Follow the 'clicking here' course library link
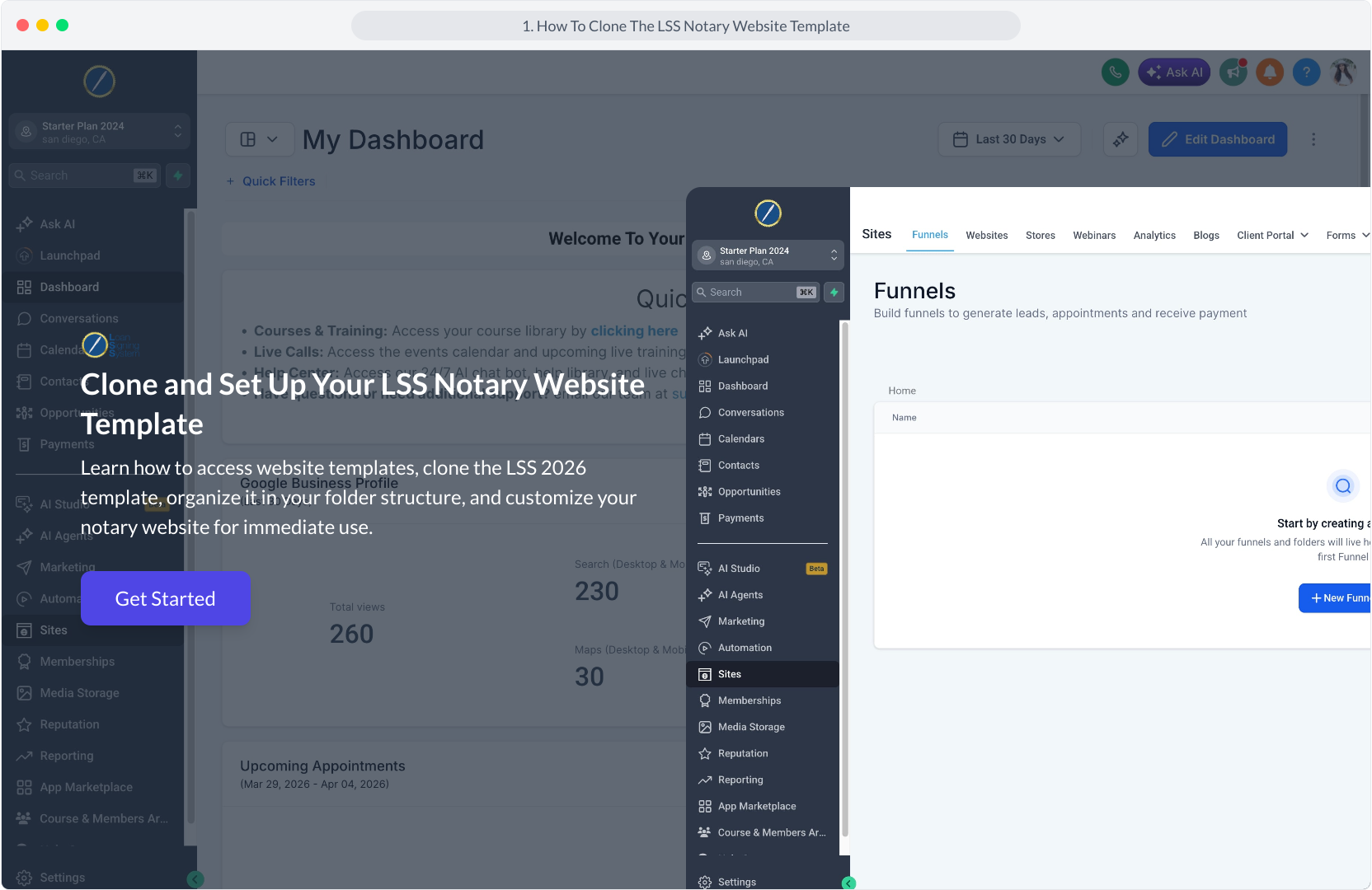 (x=634, y=330)
